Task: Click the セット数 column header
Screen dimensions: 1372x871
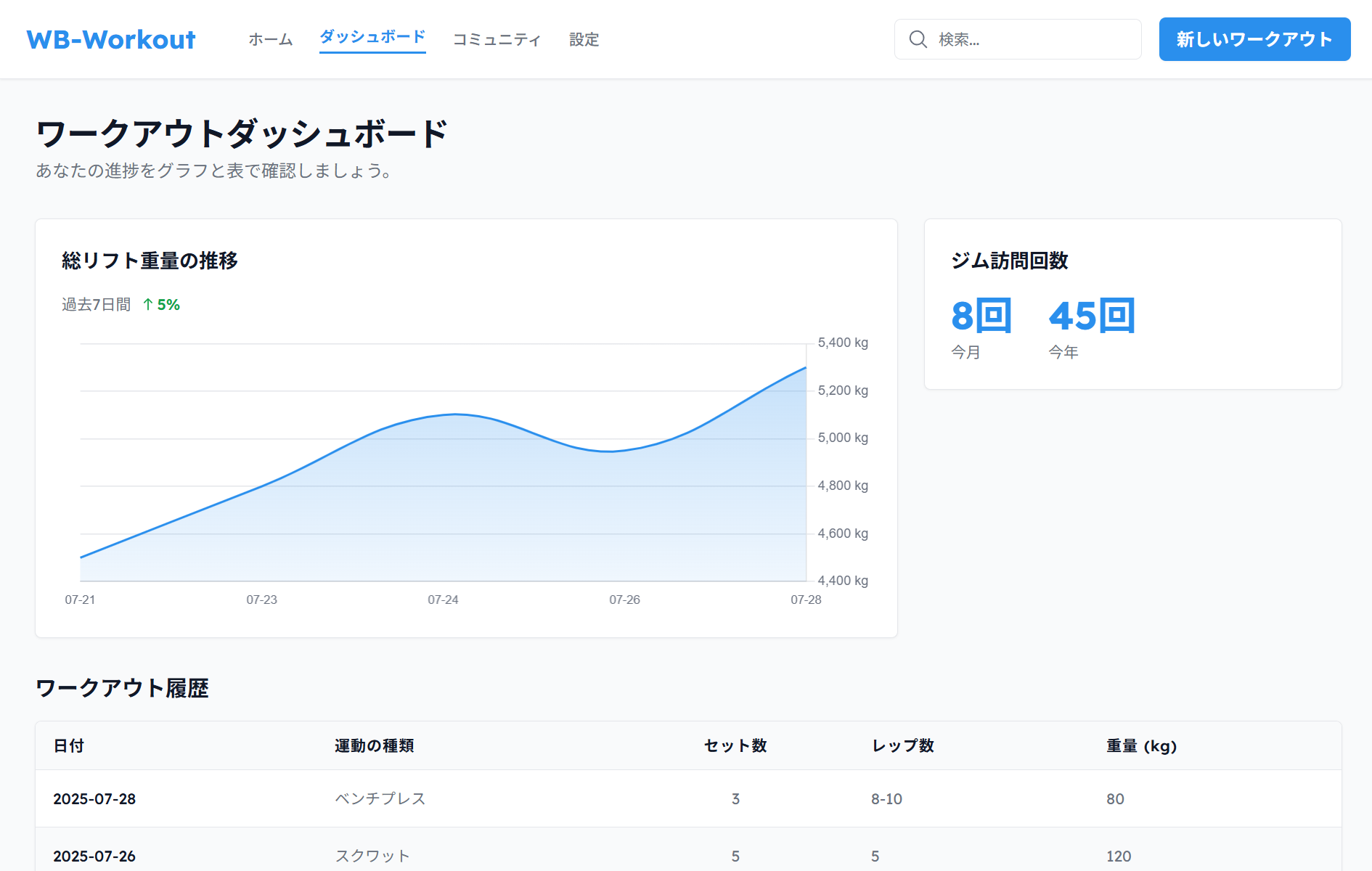Action: (x=735, y=745)
